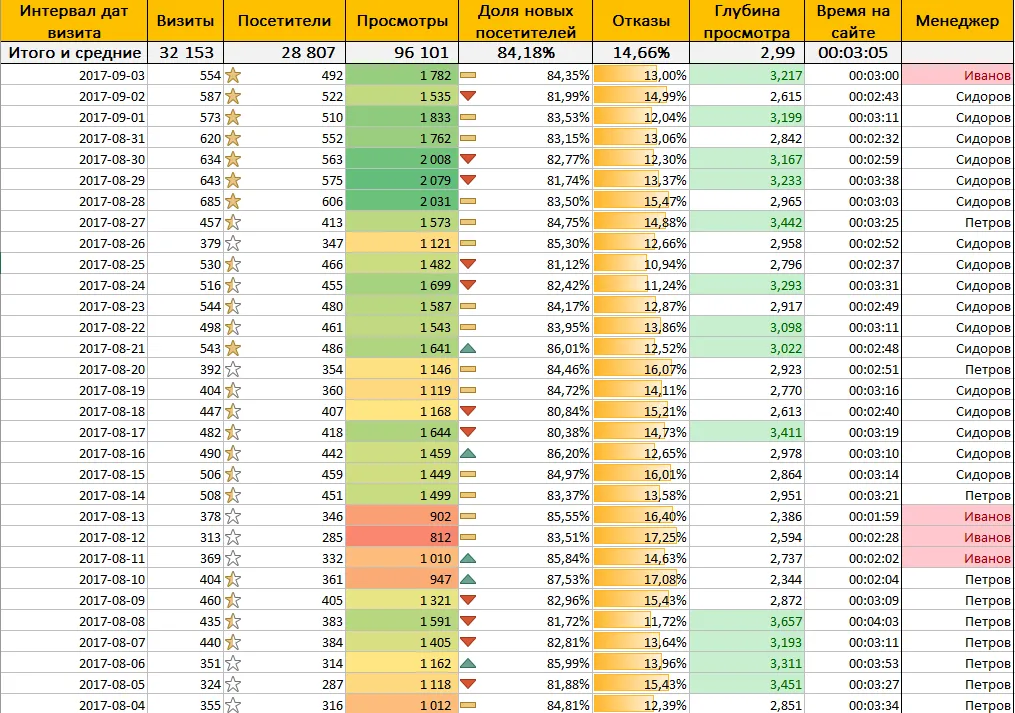The image size is (1015, 713).
Task: Click the green up triangle in the 2017-08-10 row
Action: (x=468, y=580)
